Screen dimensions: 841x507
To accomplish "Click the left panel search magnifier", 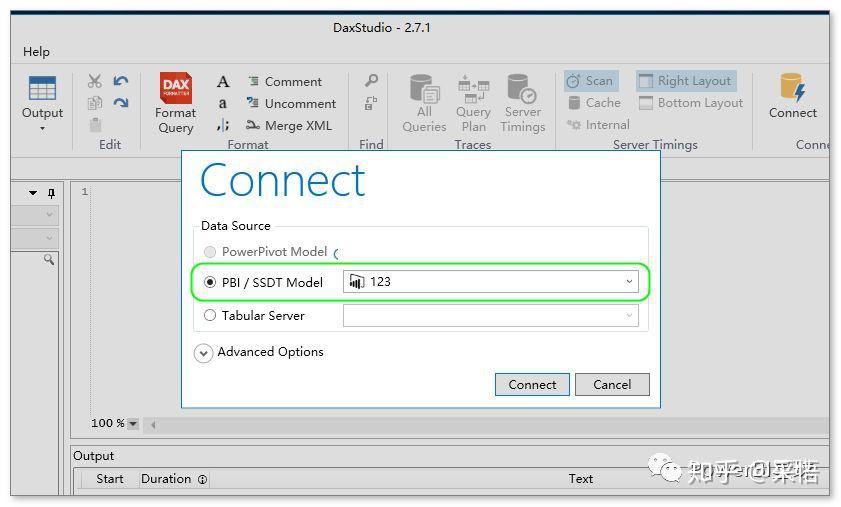I will coord(49,260).
